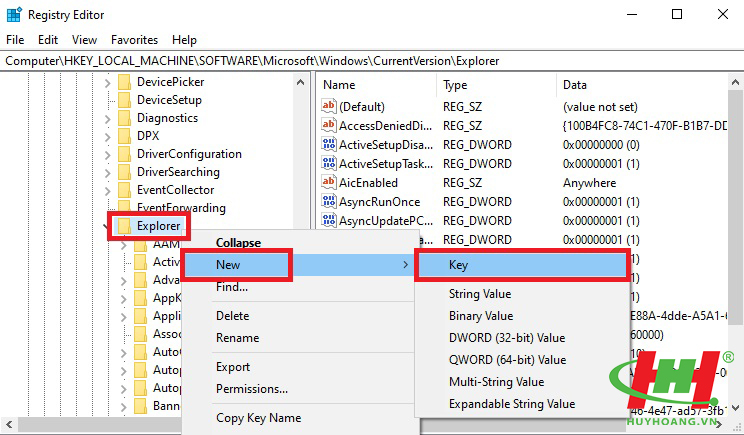Click the AsyncRunOnce DWORD value icon

tap(329, 201)
